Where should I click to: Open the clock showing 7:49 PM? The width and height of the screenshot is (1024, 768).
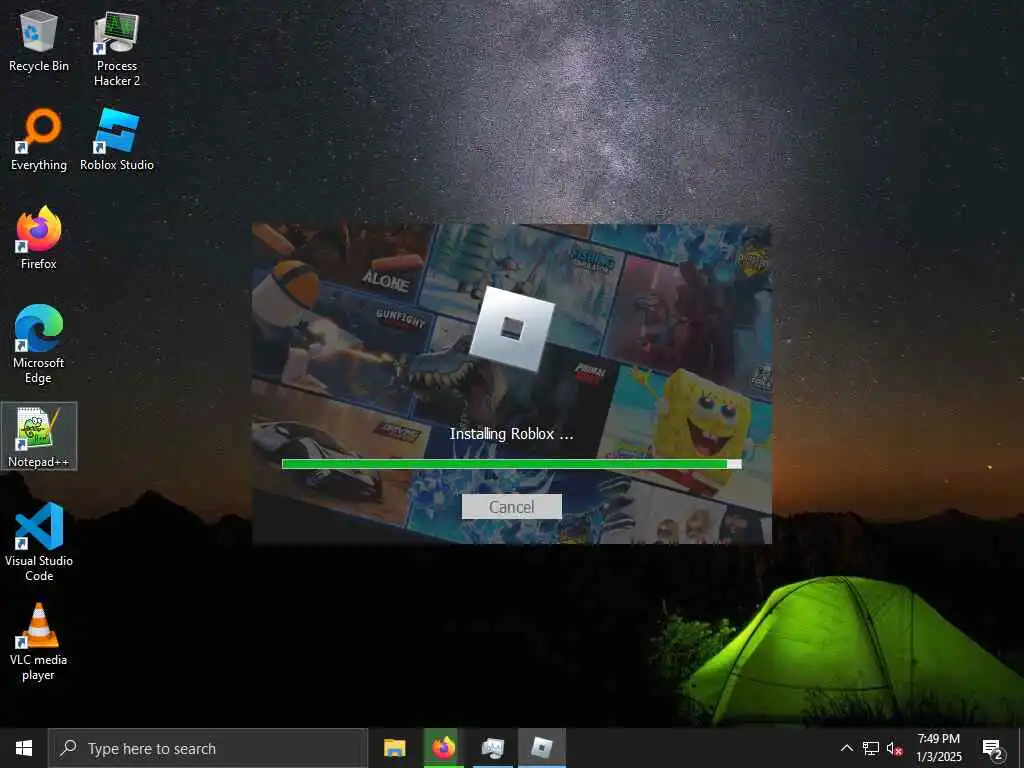(x=938, y=748)
